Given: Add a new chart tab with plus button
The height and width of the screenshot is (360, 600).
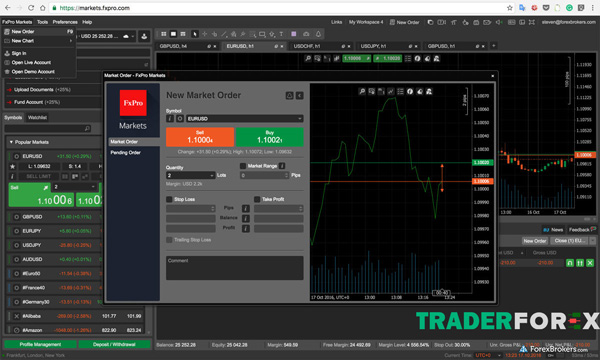Looking at the screenshot, I should [494, 46].
